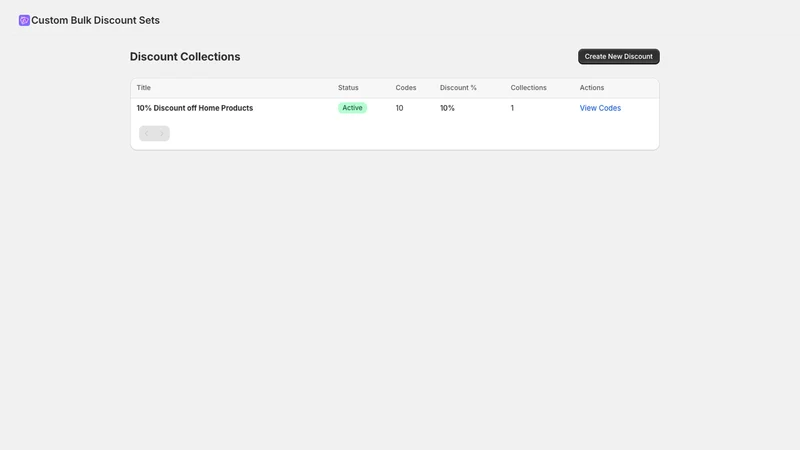Click the collections count value '1'

512,108
